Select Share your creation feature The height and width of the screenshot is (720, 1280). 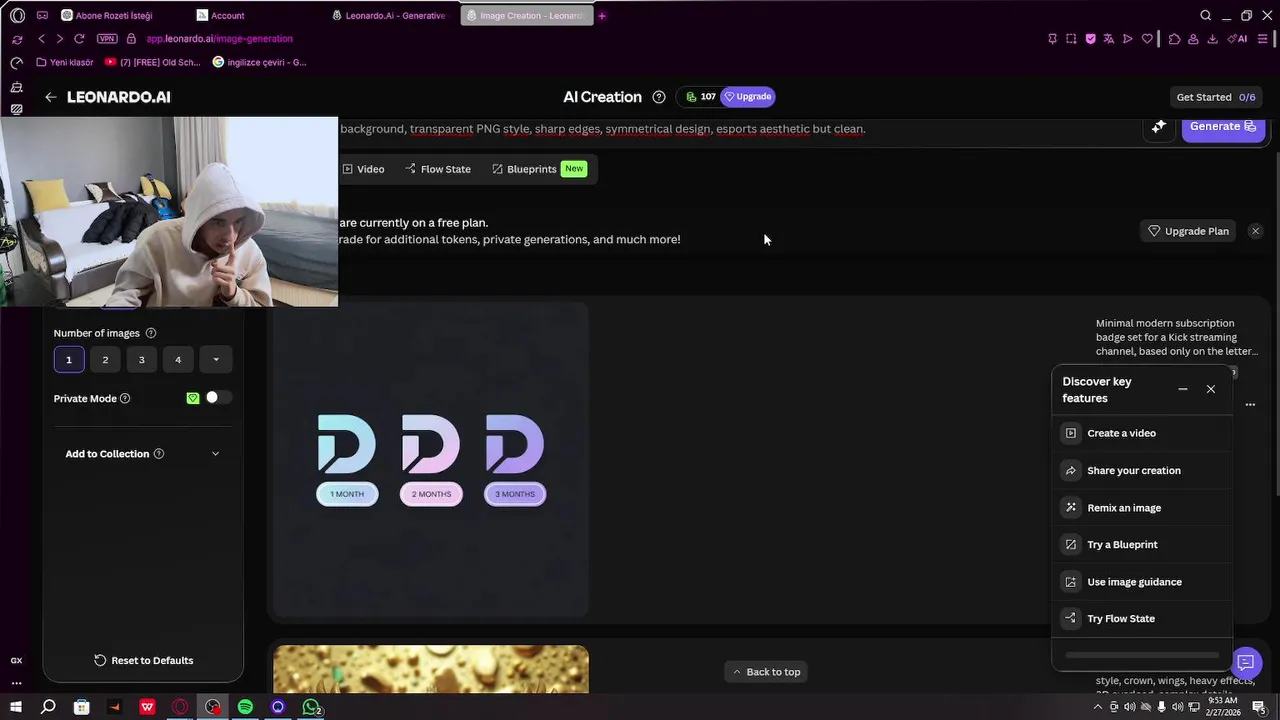1142,470
